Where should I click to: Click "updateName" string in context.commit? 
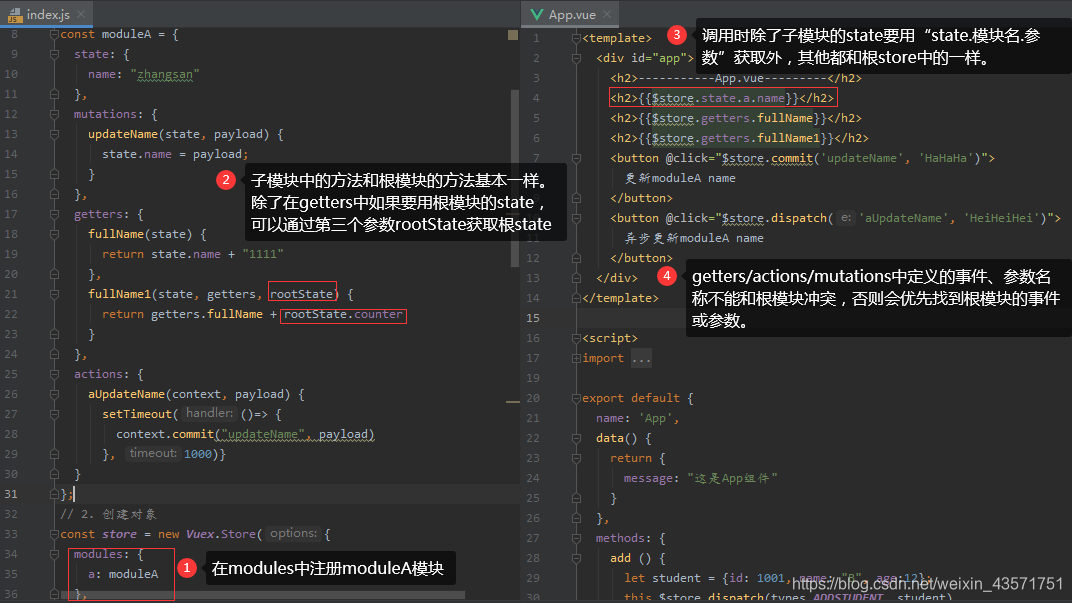tap(263, 434)
